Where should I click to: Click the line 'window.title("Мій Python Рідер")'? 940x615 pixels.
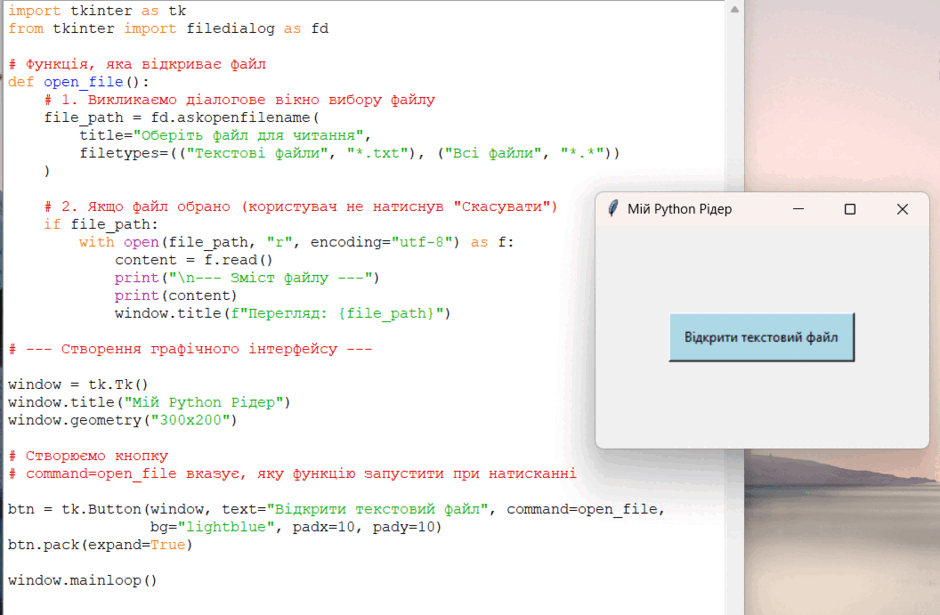click(149, 402)
